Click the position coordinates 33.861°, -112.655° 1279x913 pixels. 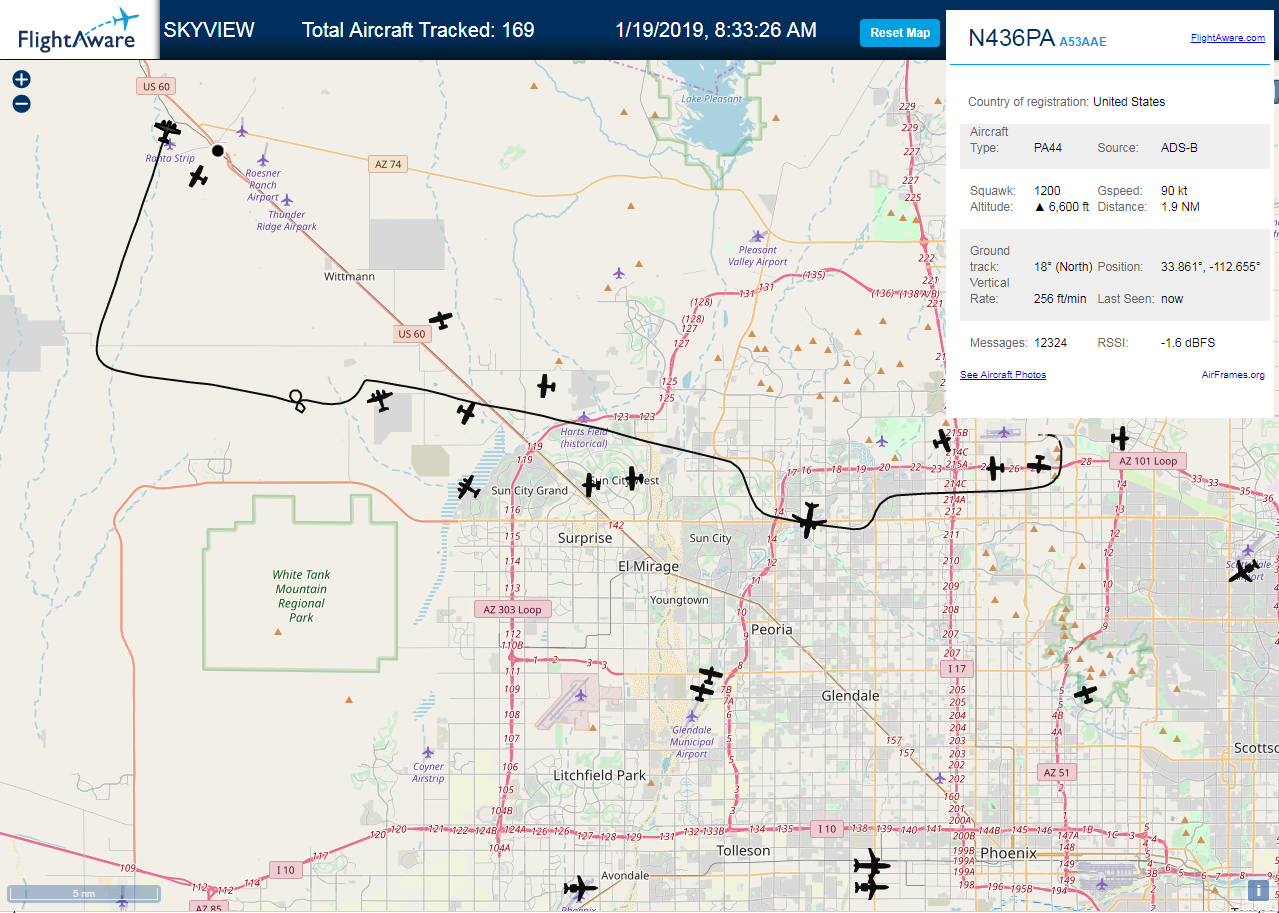[x=1210, y=267]
